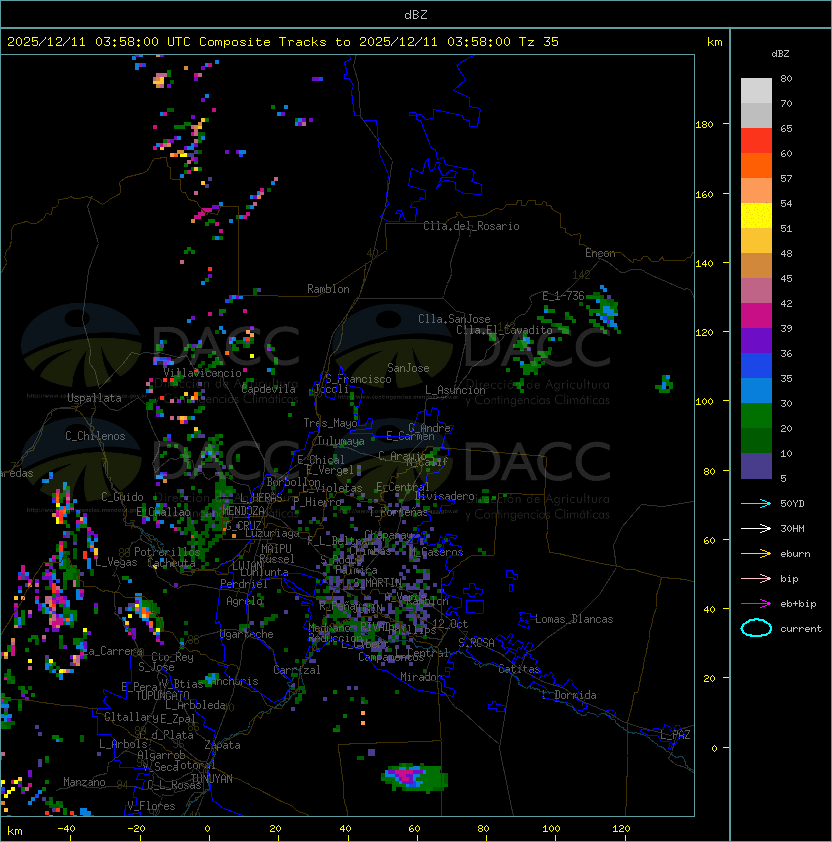The height and width of the screenshot is (842, 832).
Task: Click the 'Ugarteche' place label
Action: pos(247,634)
